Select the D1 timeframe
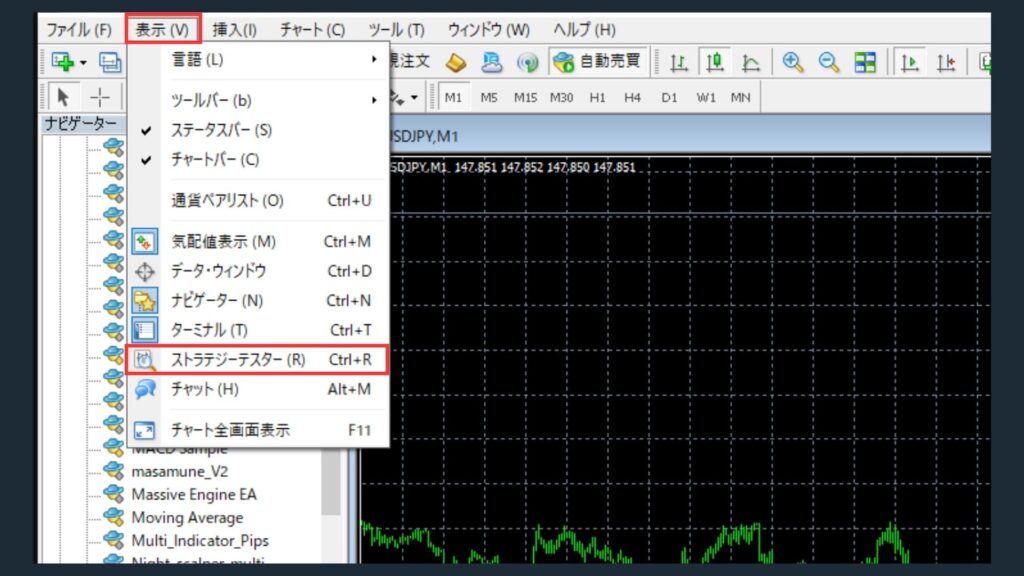 click(x=669, y=97)
